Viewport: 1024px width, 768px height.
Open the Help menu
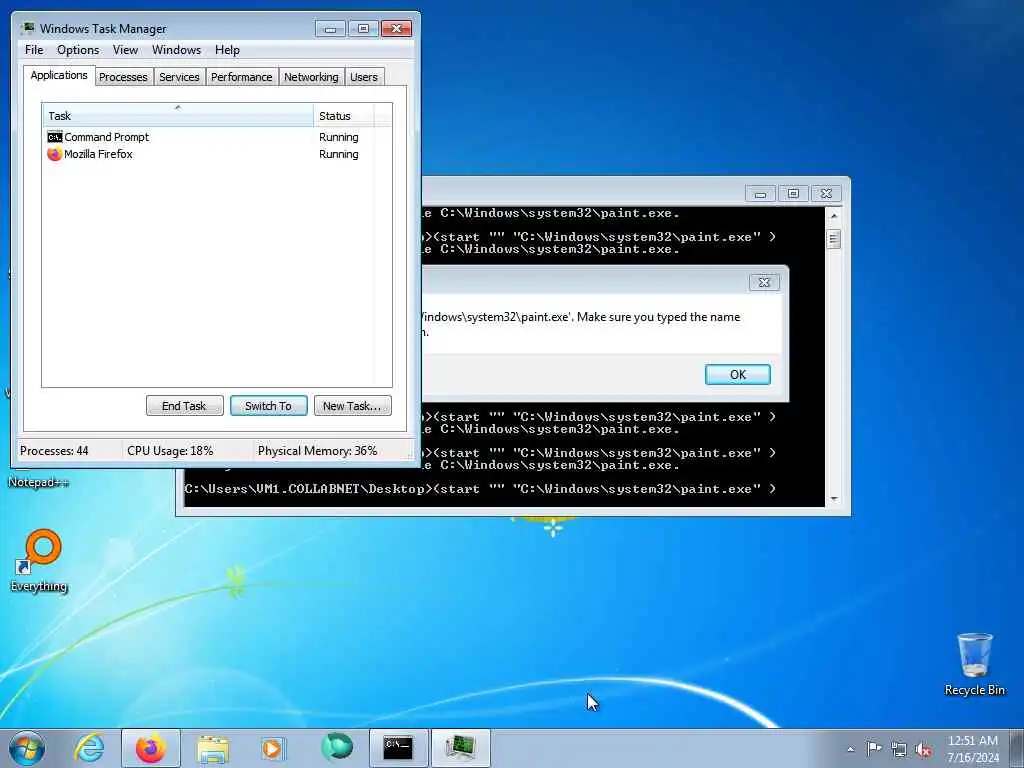tap(227, 50)
